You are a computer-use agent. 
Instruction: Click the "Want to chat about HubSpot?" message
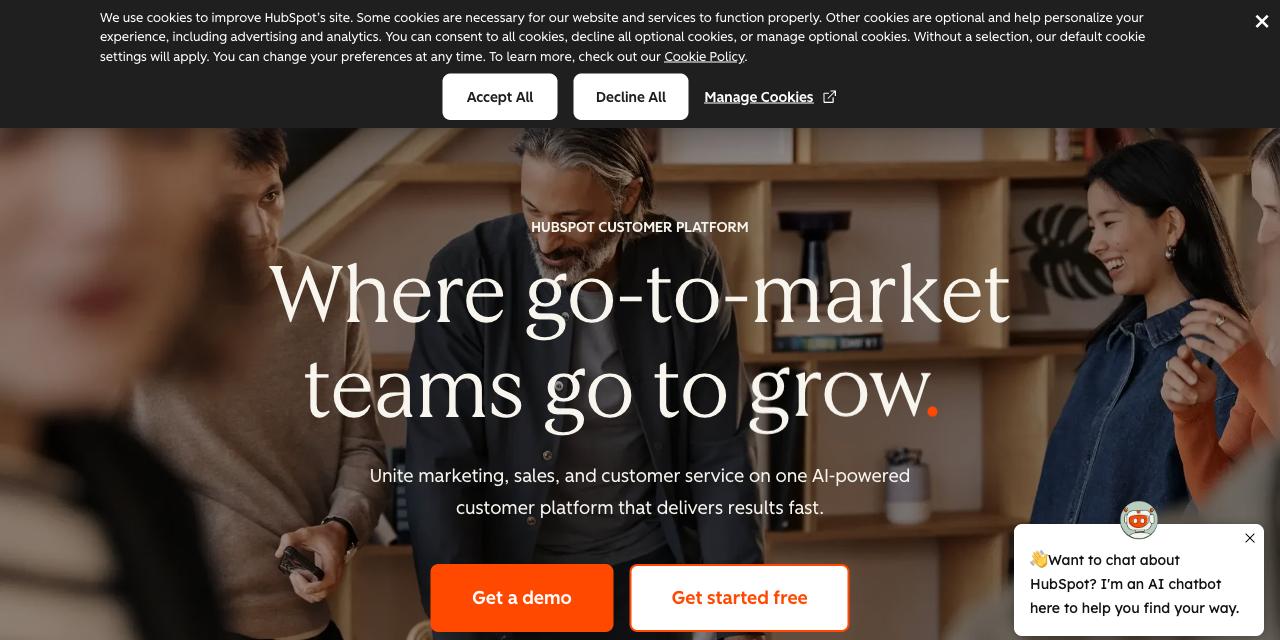coord(1135,584)
